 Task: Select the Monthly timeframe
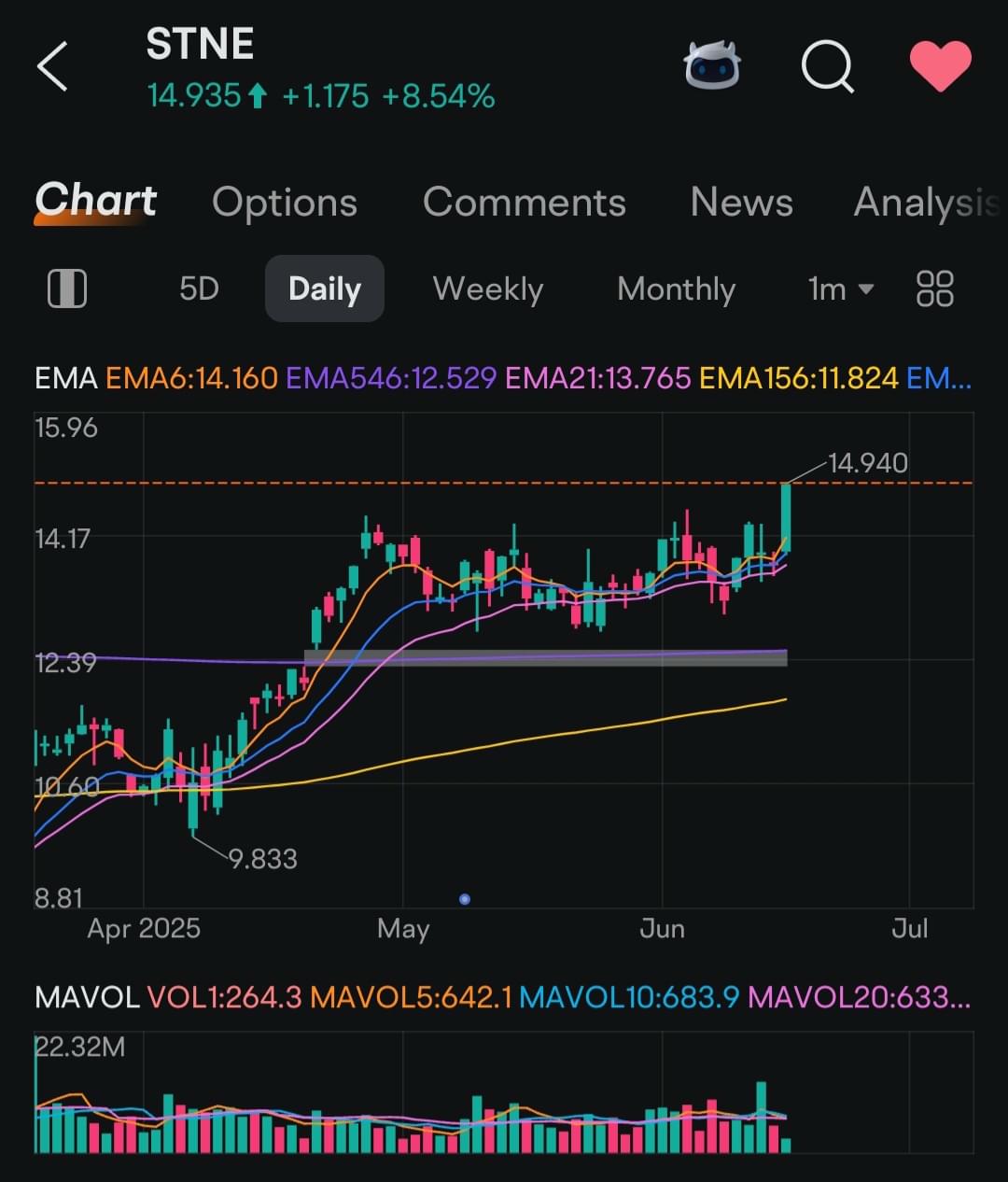(676, 288)
